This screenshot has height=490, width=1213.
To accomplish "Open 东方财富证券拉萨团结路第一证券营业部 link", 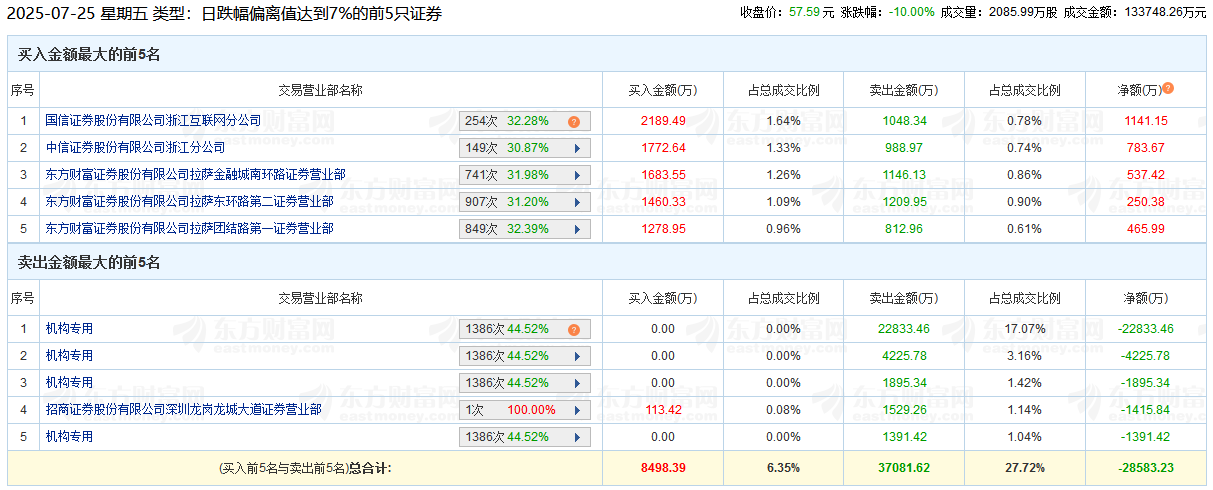I will (189, 229).
